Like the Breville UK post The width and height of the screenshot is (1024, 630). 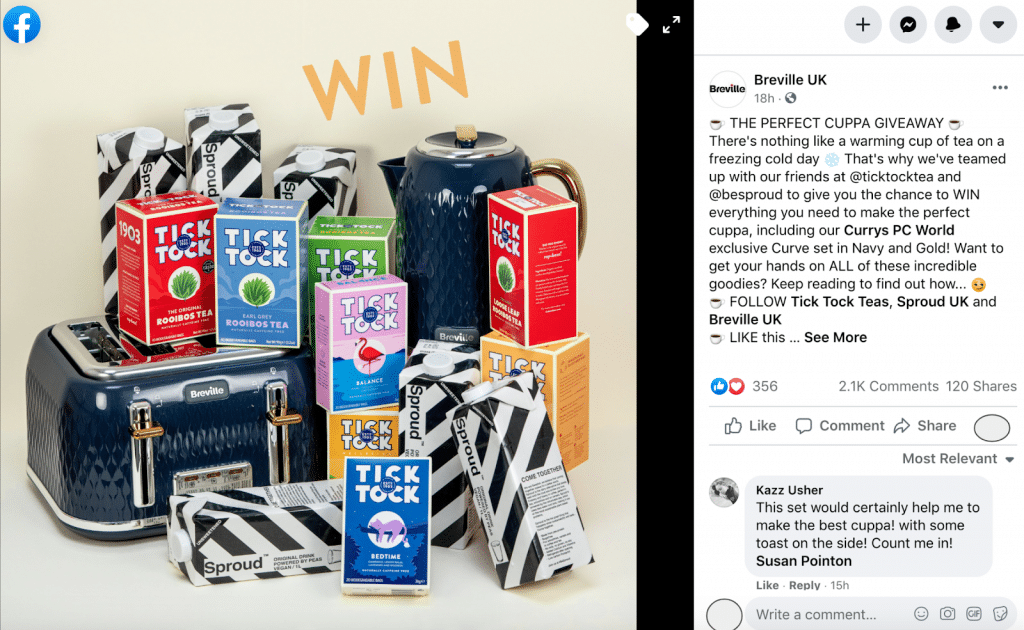(x=750, y=426)
